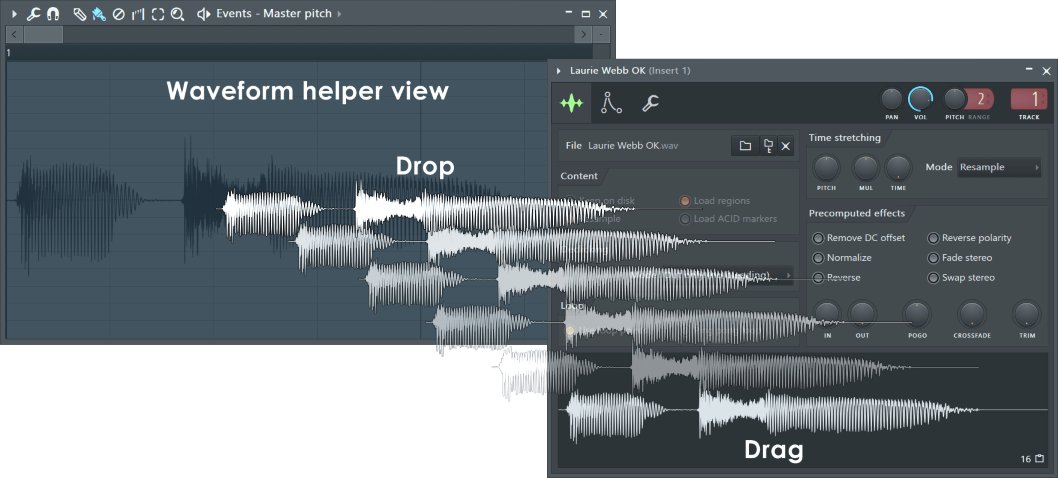
Task: Browse for sample file with folder icon
Action: pos(745,146)
